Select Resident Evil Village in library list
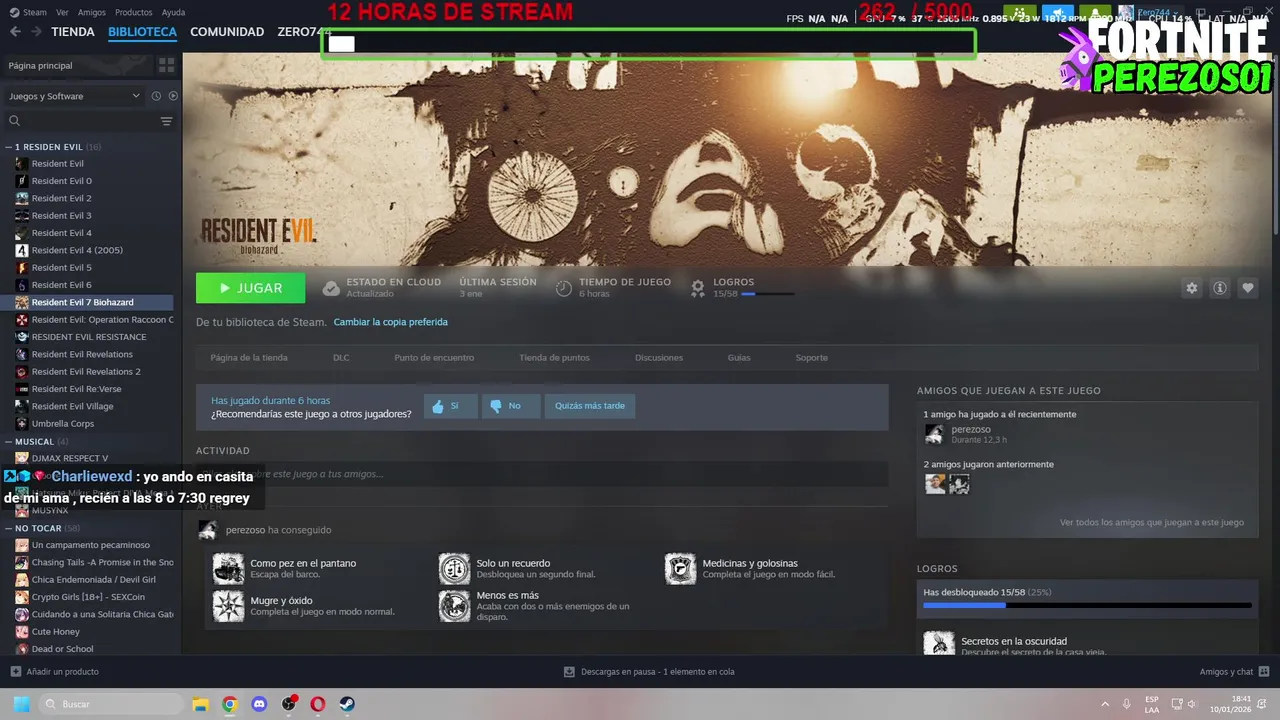 point(72,406)
